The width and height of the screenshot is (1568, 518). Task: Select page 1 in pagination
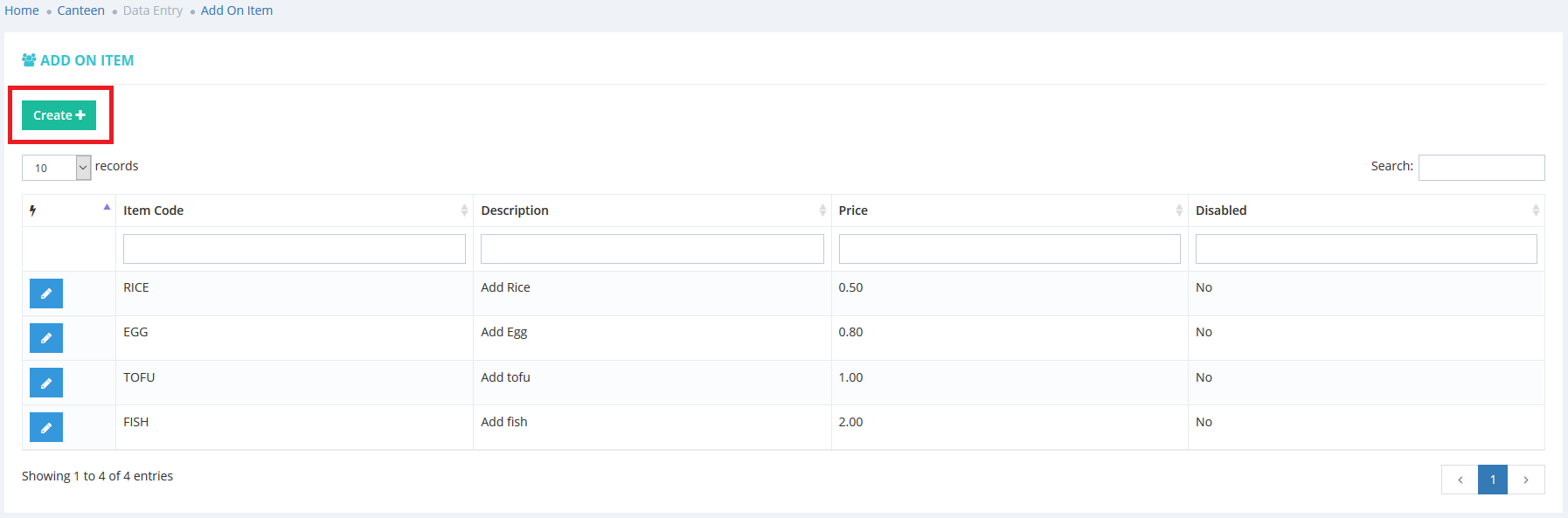pos(1493,480)
